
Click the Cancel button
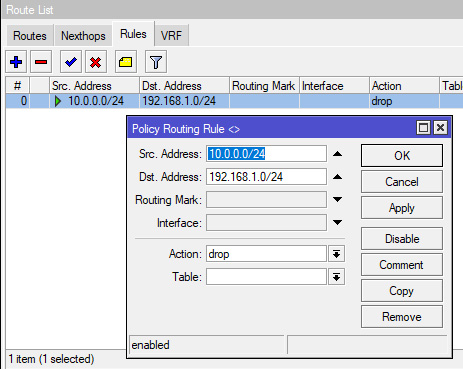pos(402,182)
